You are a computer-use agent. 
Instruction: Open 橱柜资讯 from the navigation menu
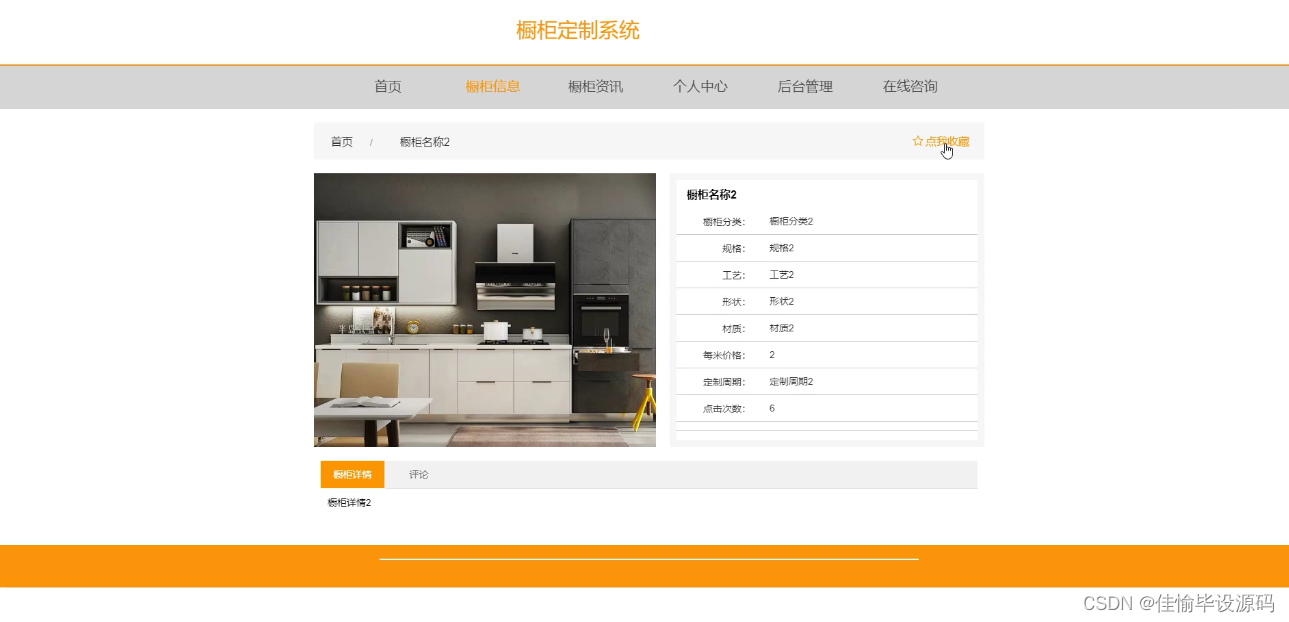tap(594, 87)
